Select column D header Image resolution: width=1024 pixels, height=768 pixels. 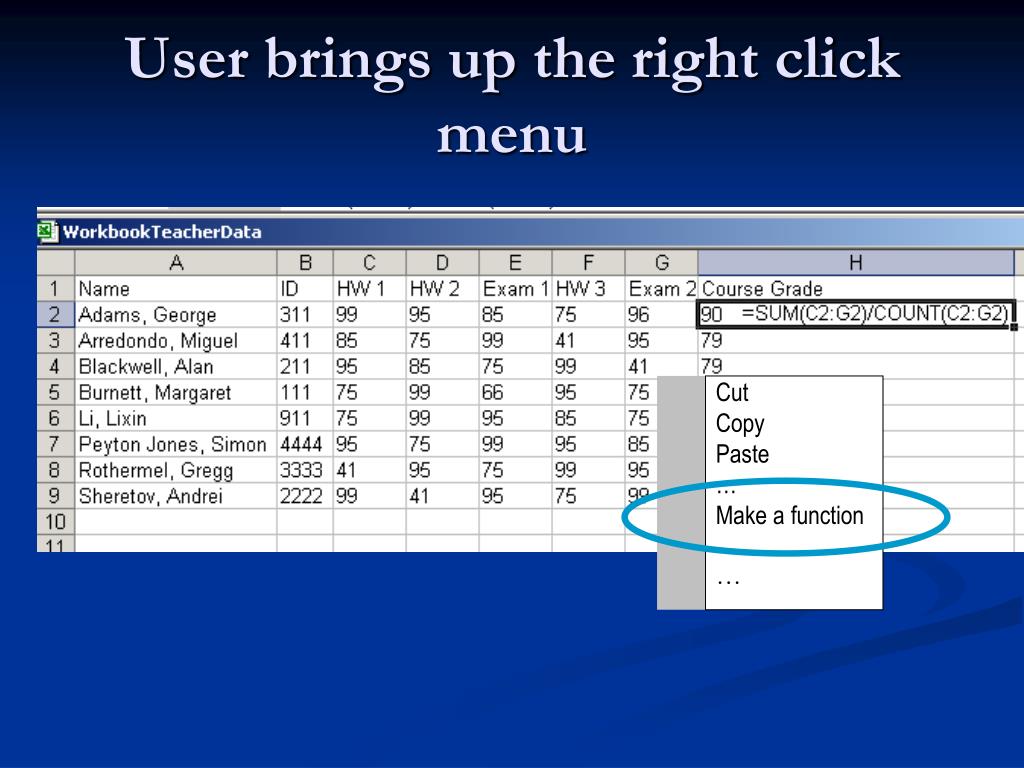point(442,263)
